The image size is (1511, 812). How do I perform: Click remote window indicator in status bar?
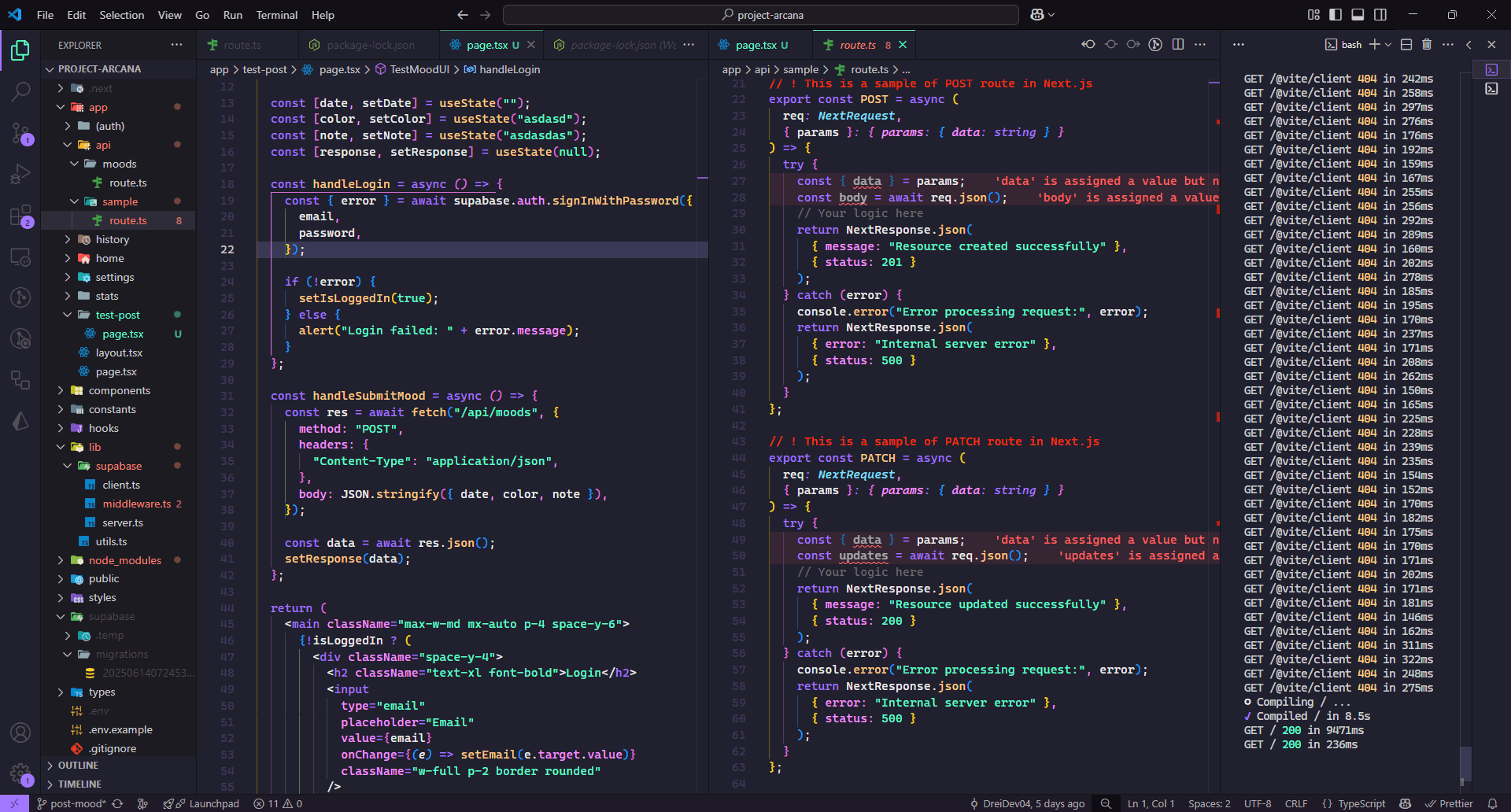pyautogui.click(x=14, y=803)
